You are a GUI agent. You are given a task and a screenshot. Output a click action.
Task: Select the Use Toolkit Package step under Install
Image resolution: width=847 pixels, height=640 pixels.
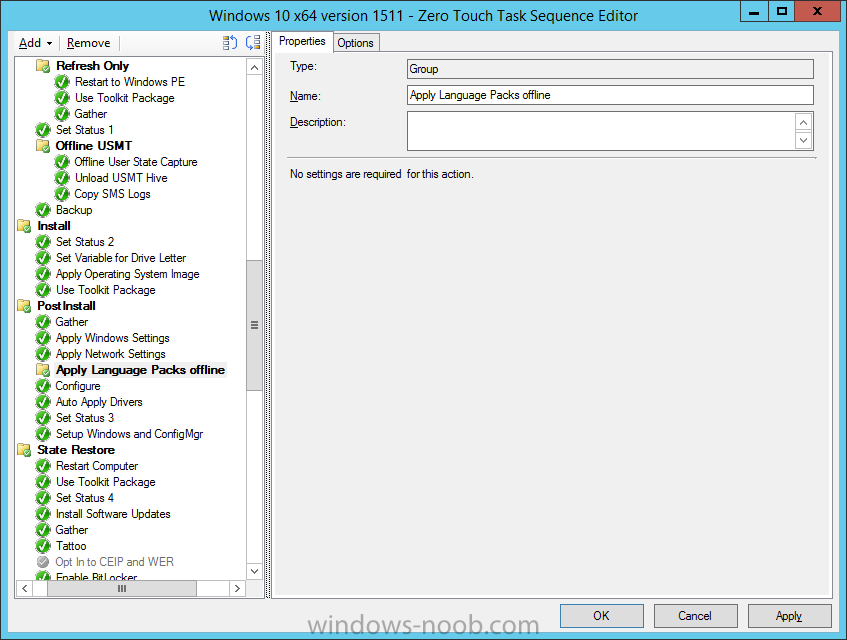pos(106,290)
